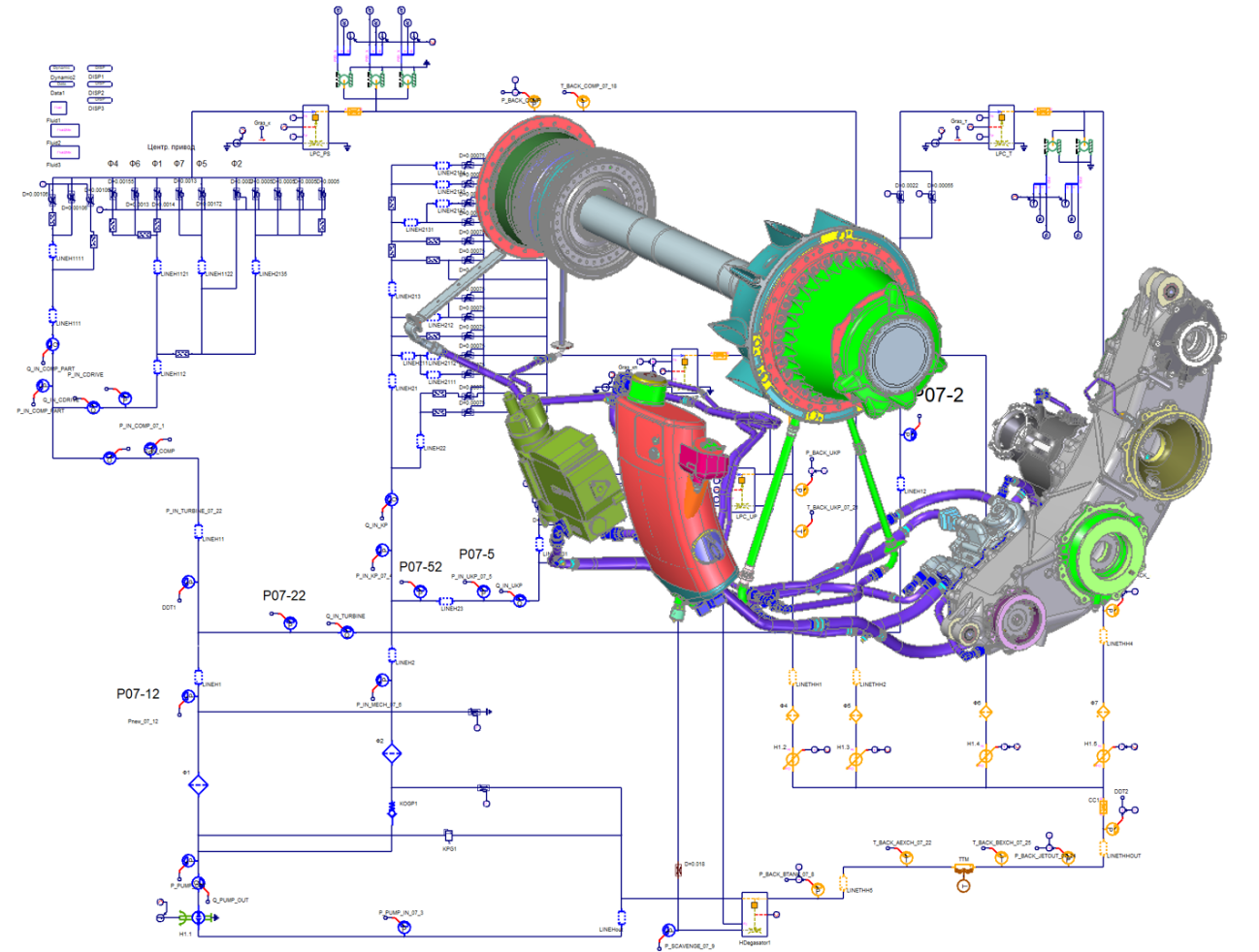Click the H1.1 pump symbol
Viewport: 1259px width, 952px height.
[x=198, y=917]
